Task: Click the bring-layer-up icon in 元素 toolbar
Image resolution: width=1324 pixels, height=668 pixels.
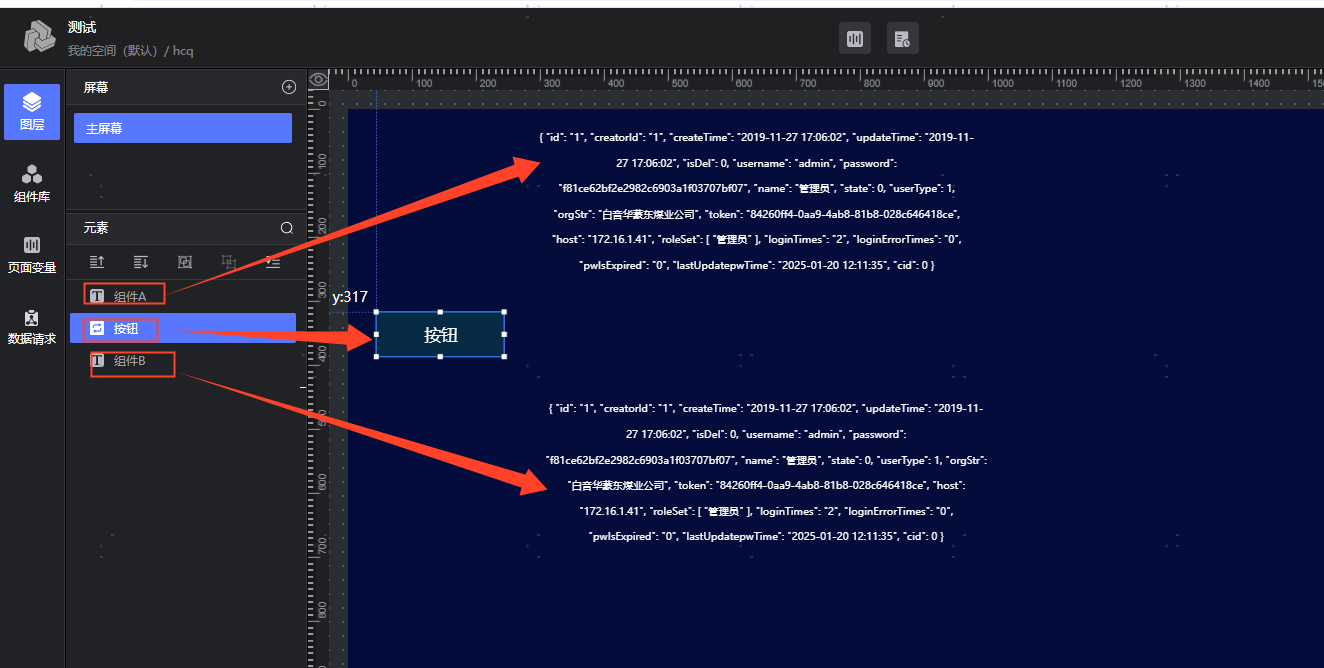Action: pos(97,262)
